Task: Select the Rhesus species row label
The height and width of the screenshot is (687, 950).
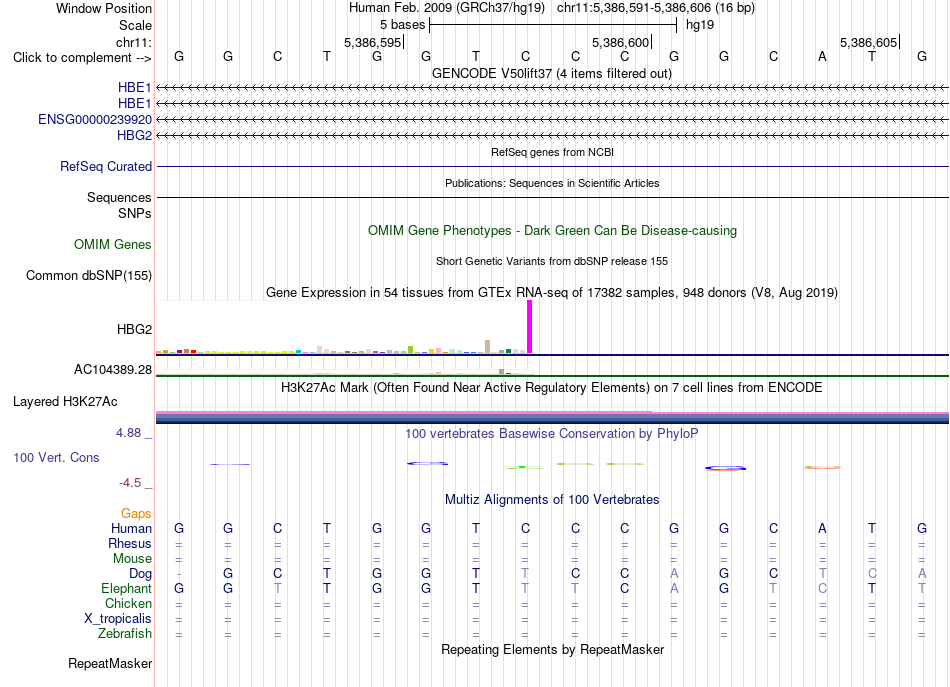Action: click(130, 543)
